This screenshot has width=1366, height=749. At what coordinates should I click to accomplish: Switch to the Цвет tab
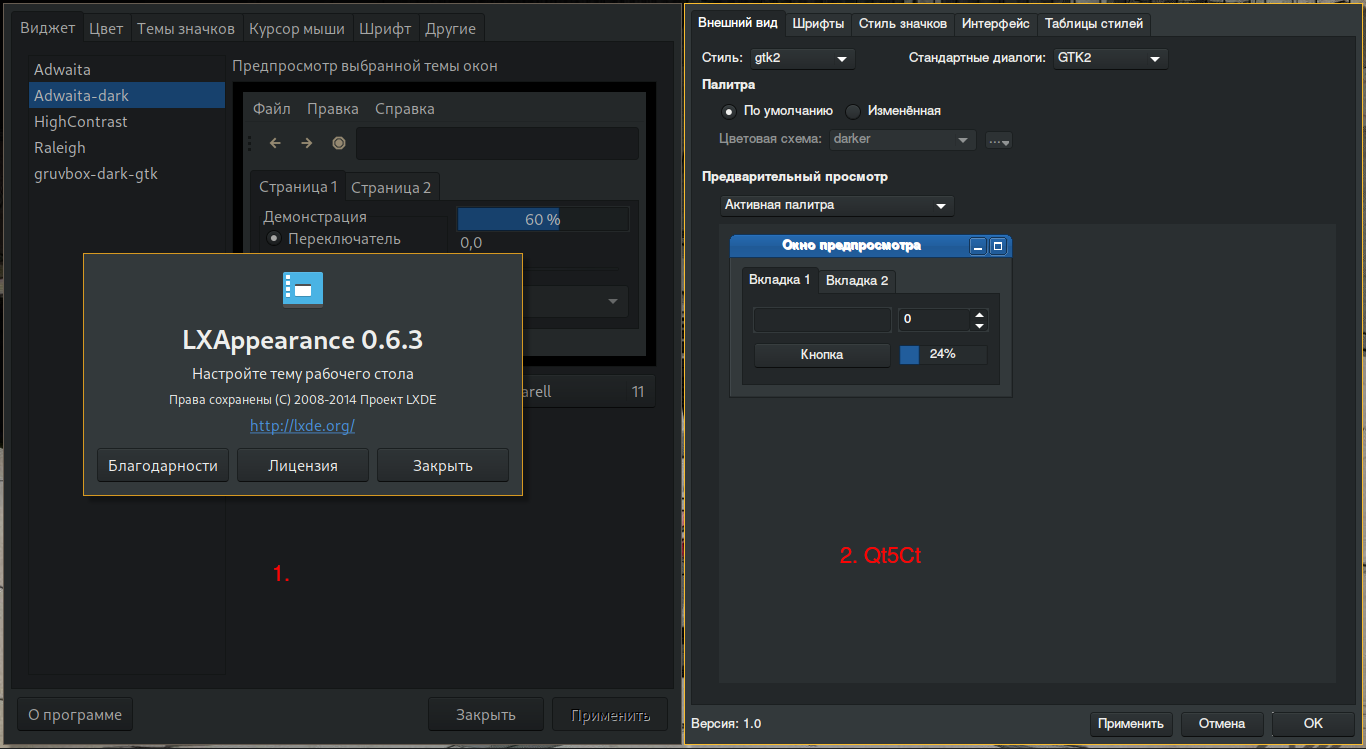point(106,29)
